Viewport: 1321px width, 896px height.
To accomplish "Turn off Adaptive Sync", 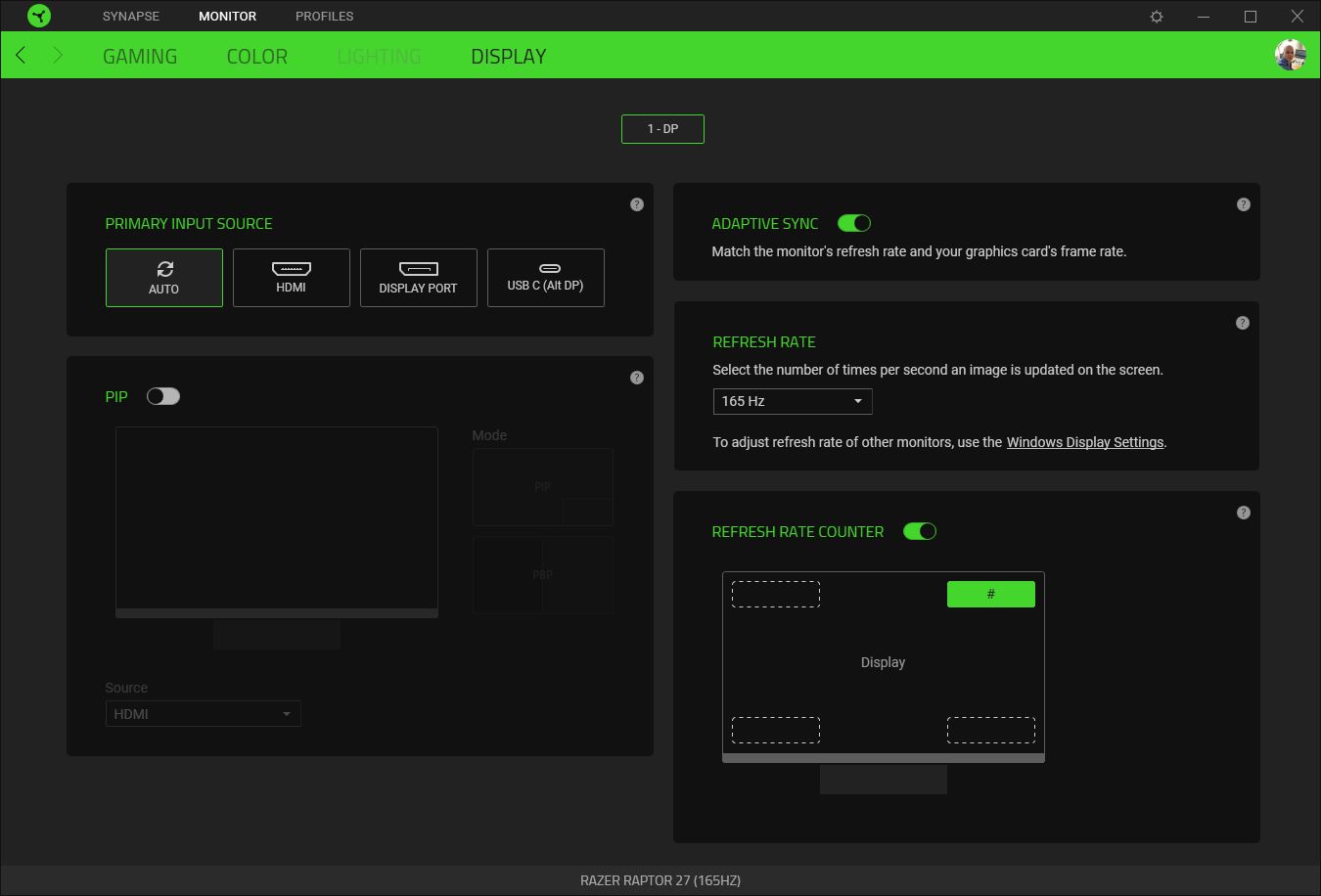I will (x=854, y=223).
